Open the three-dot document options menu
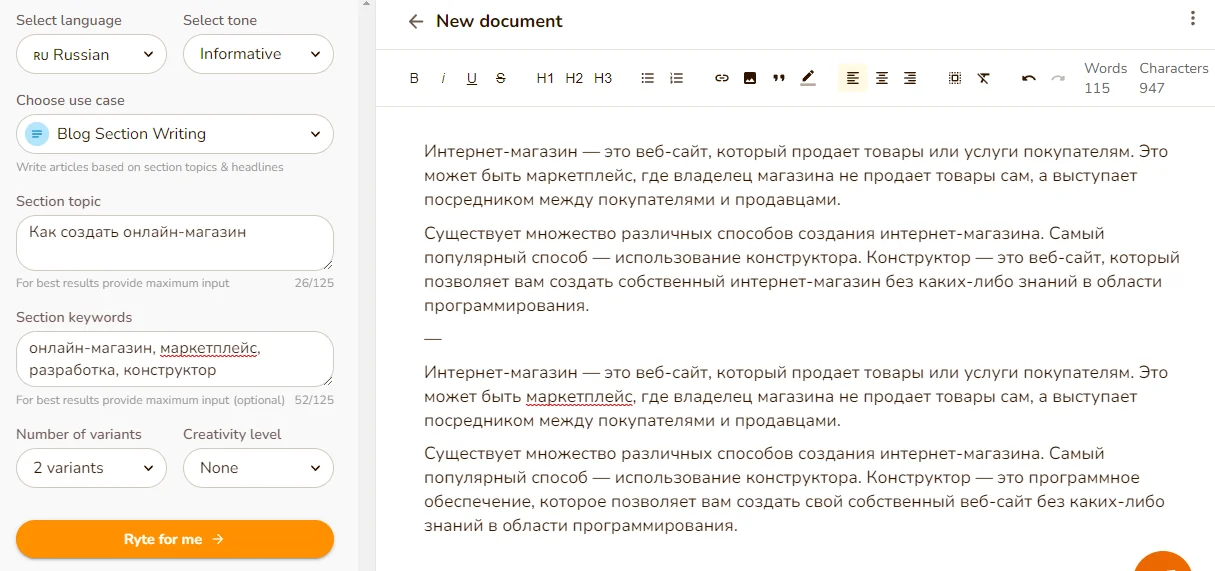Viewport: 1215px width, 571px height. [1192, 18]
